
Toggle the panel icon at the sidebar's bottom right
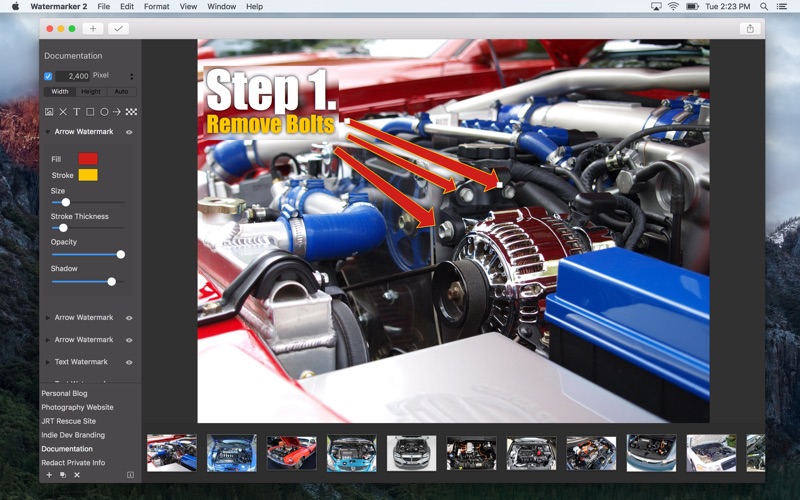[x=130, y=475]
